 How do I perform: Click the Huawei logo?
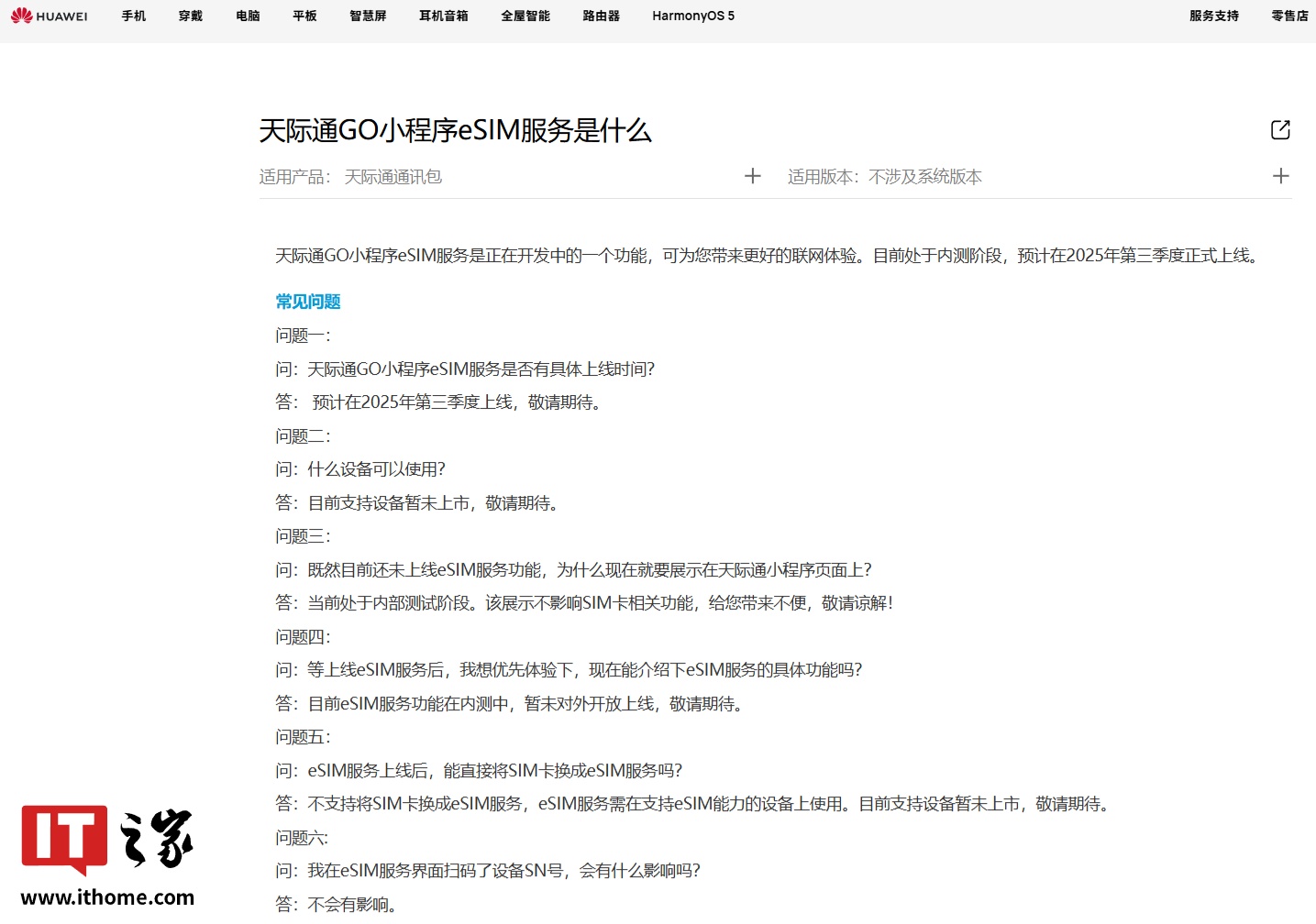[x=50, y=16]
